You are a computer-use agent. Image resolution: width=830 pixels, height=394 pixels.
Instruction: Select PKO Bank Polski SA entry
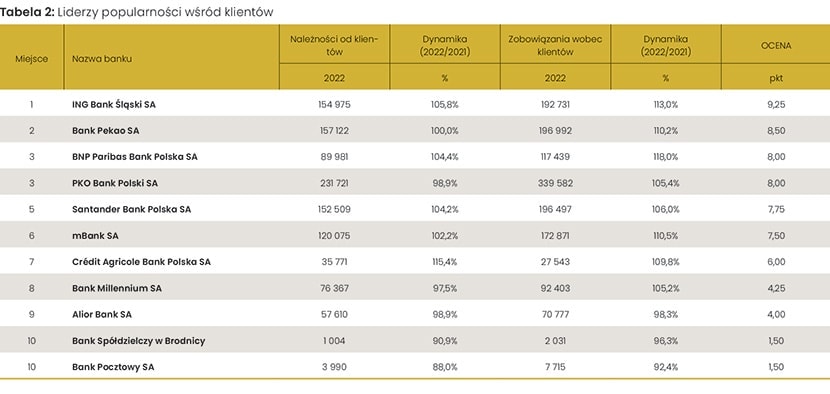(x=115, y=183)
